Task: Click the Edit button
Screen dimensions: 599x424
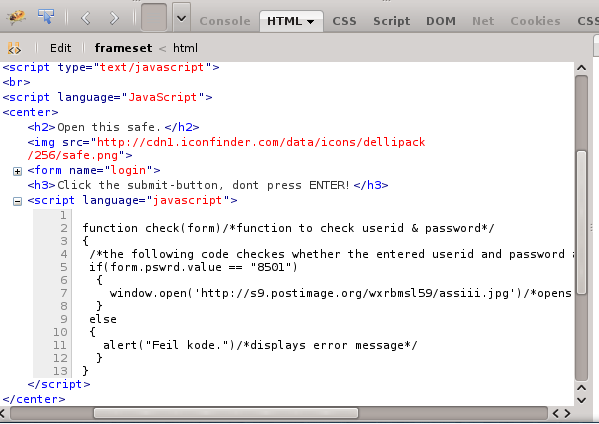Action: [x=60, y=48]
